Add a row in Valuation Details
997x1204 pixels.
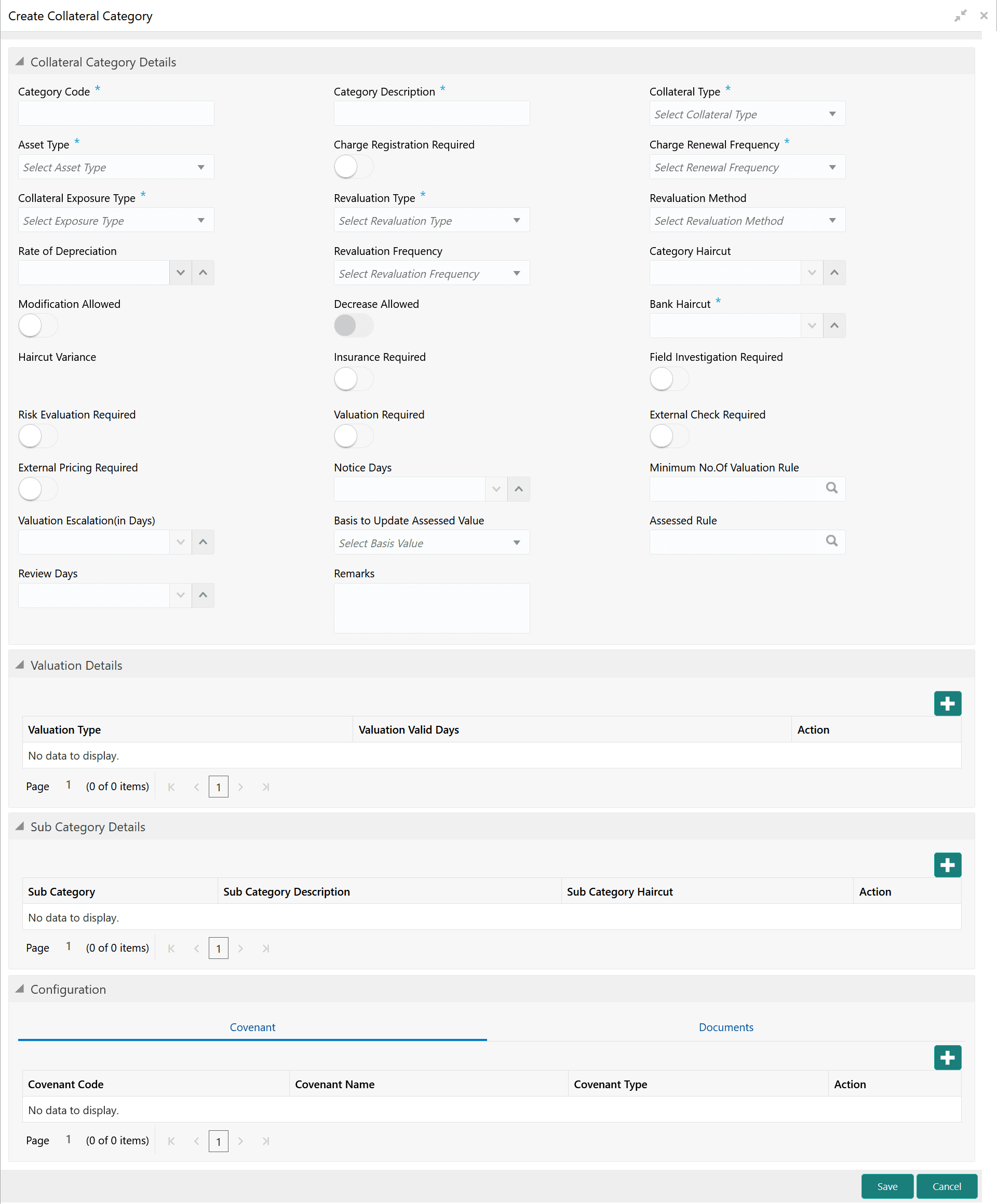tap(947, 703)
